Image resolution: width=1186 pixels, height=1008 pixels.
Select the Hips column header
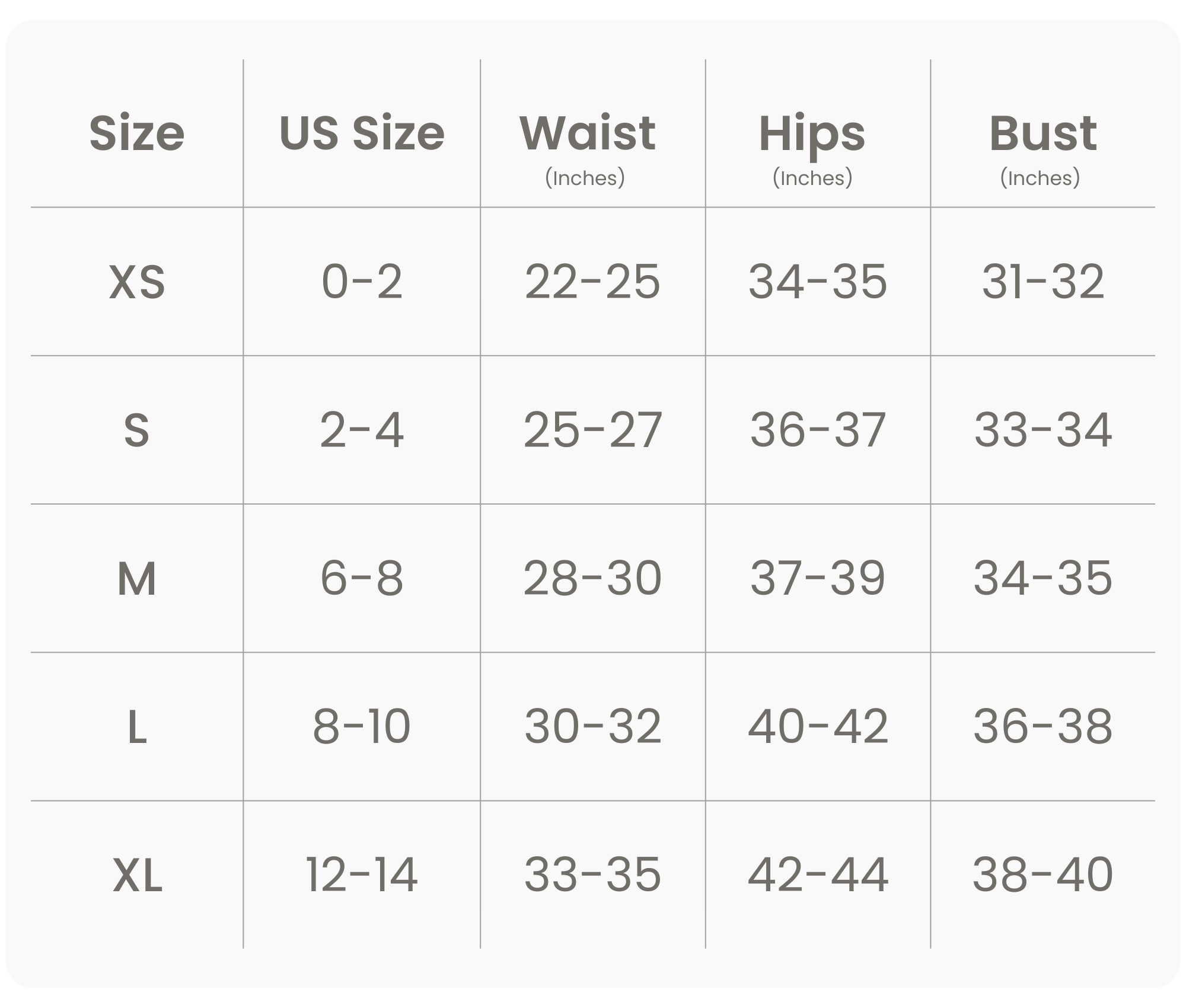click(812, 135)
